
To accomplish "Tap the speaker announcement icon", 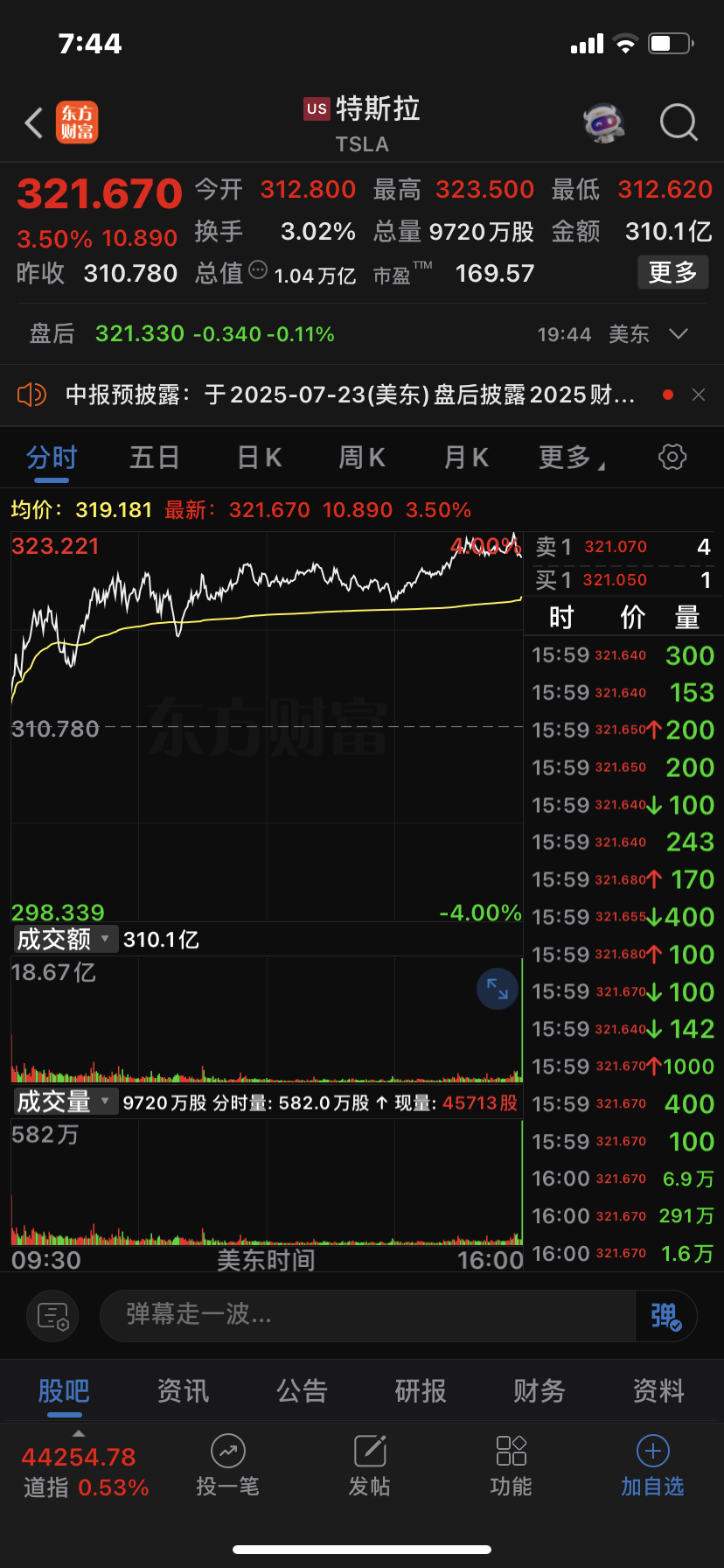I will coord(31,395).
